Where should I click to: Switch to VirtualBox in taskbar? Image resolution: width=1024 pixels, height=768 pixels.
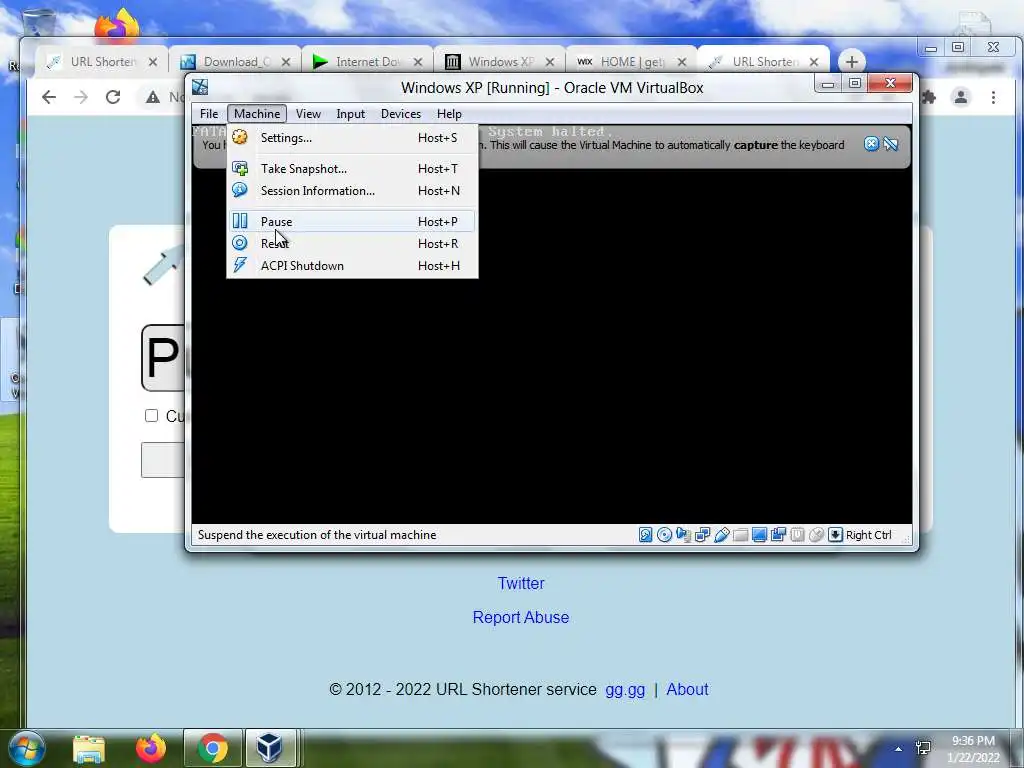click(x=270, y=748)
